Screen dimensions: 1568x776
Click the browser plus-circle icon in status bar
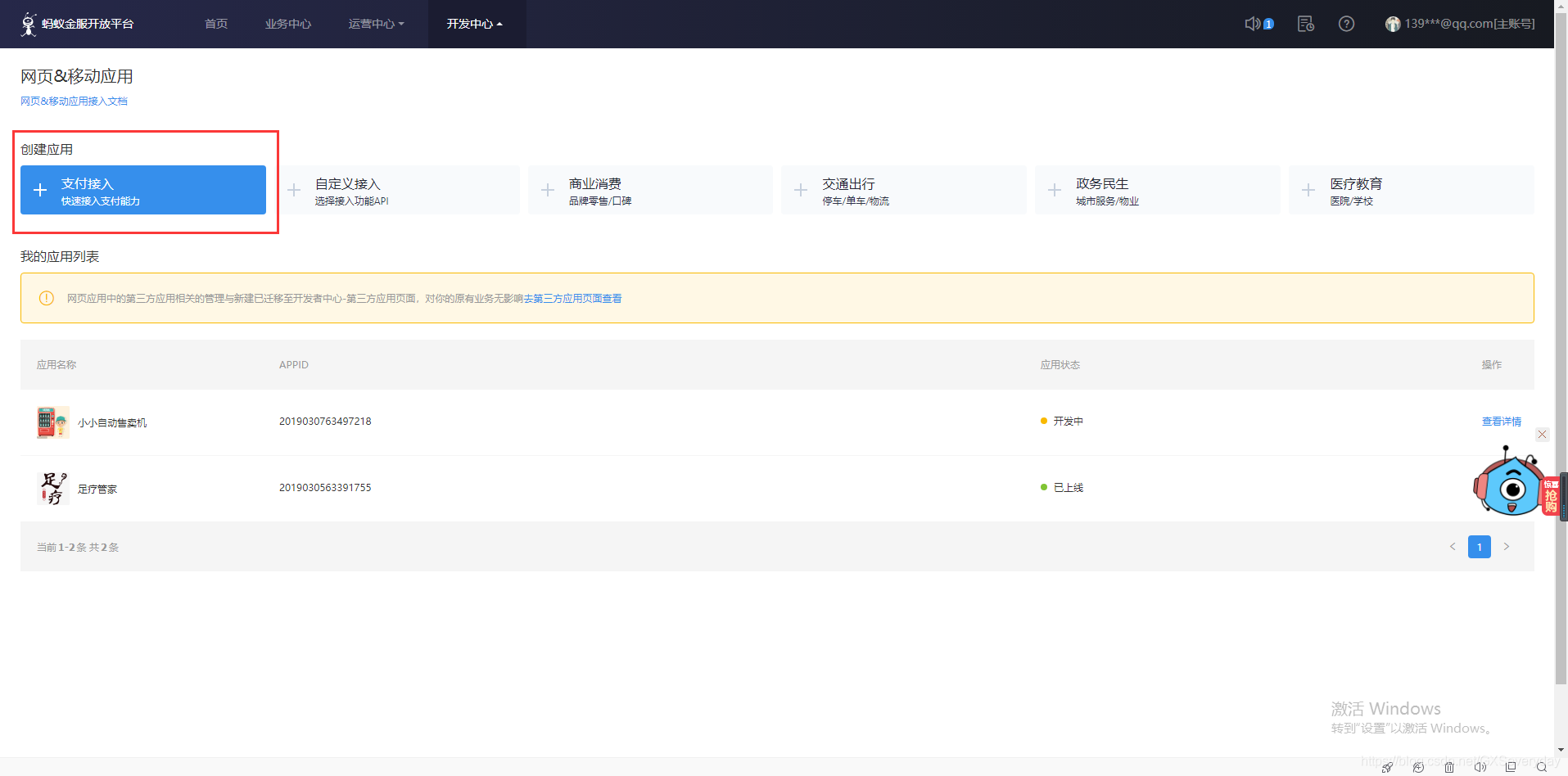tap(1418, 767)
